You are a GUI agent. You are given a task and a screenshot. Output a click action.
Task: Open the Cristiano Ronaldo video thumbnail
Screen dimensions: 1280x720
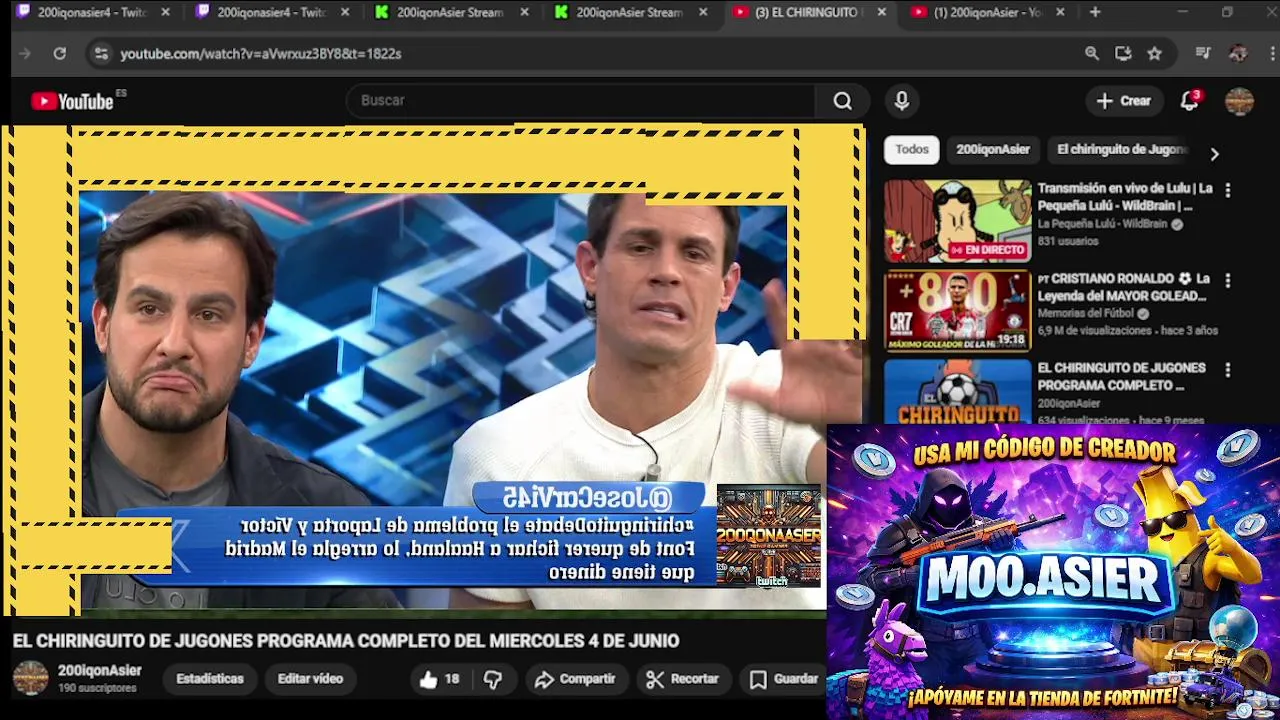(x=957, y=311)
